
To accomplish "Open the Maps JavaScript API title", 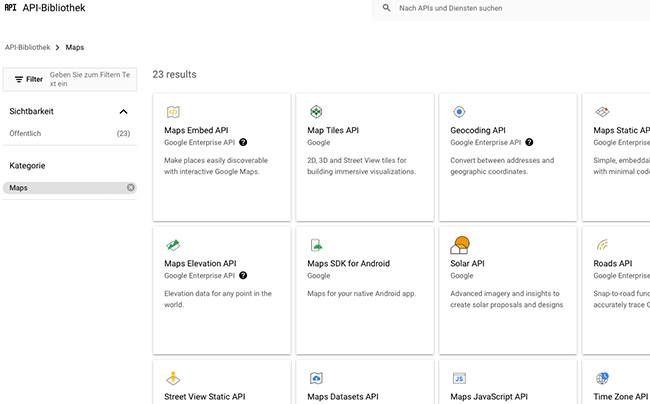I will (x=489, y=397).
